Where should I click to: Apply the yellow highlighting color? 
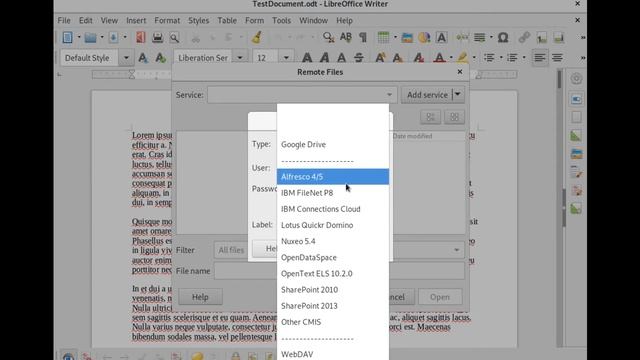[x=462, y=58]
